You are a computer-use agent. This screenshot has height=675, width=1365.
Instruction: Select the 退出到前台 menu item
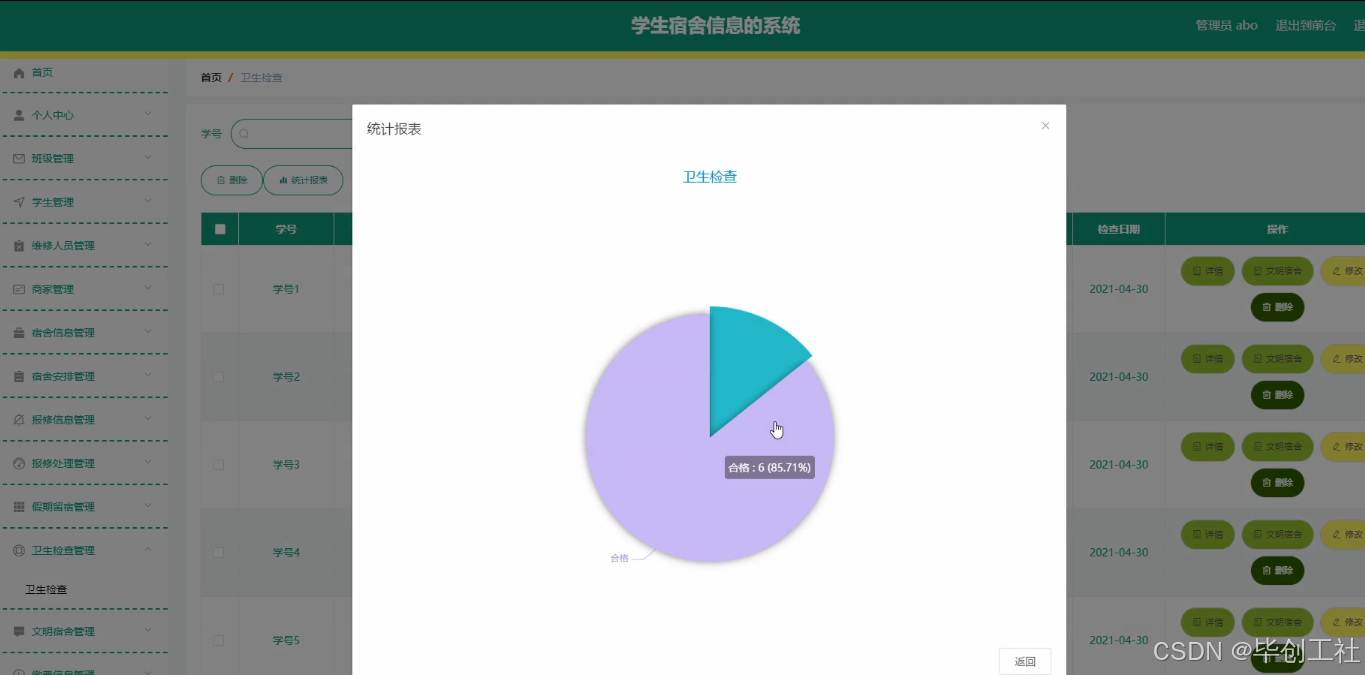1304,25
